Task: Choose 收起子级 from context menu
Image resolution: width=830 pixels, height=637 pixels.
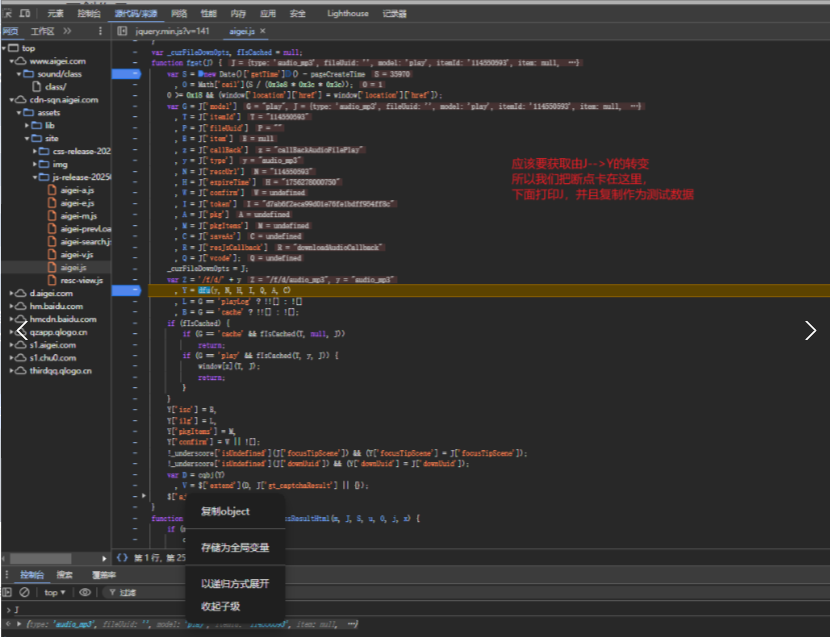Action: coord(220,606)
